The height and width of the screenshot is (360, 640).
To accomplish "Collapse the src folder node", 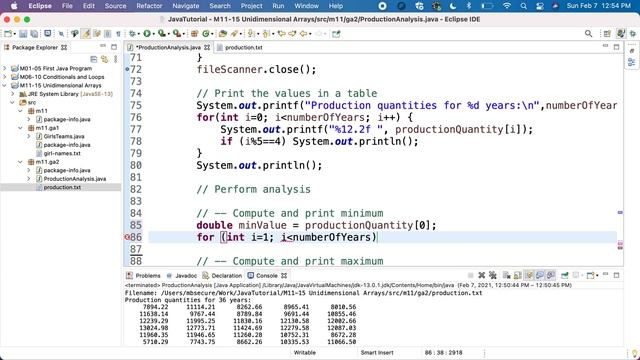I will [13, 102].
